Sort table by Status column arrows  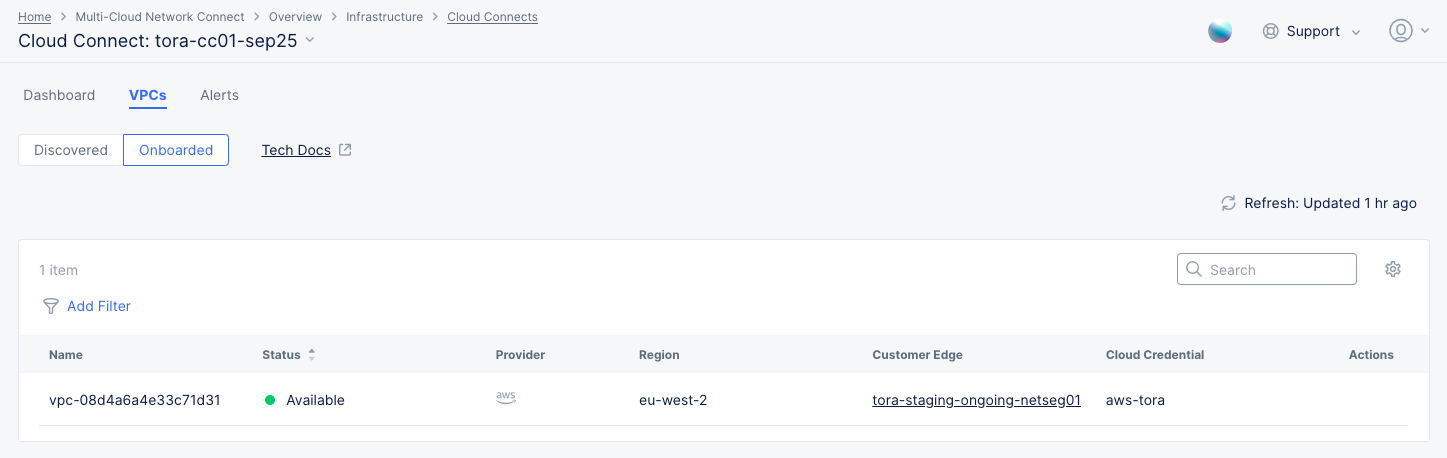tap(311, 355)
